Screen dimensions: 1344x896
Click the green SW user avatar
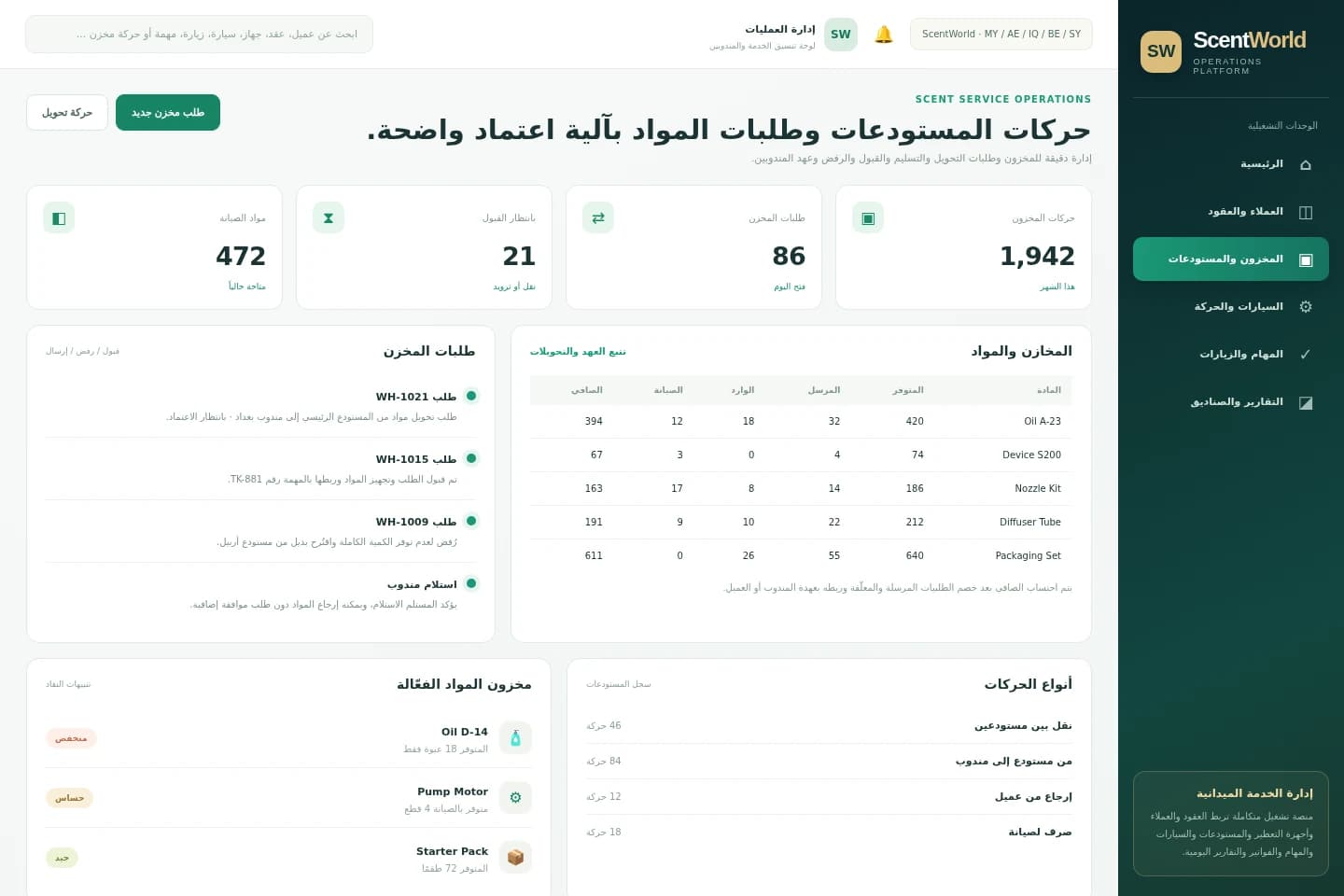coord(841,35)
